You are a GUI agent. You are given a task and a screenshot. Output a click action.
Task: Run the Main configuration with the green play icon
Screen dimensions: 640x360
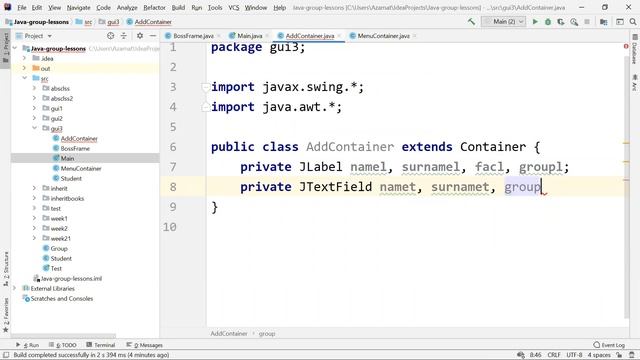coord(535,22)
